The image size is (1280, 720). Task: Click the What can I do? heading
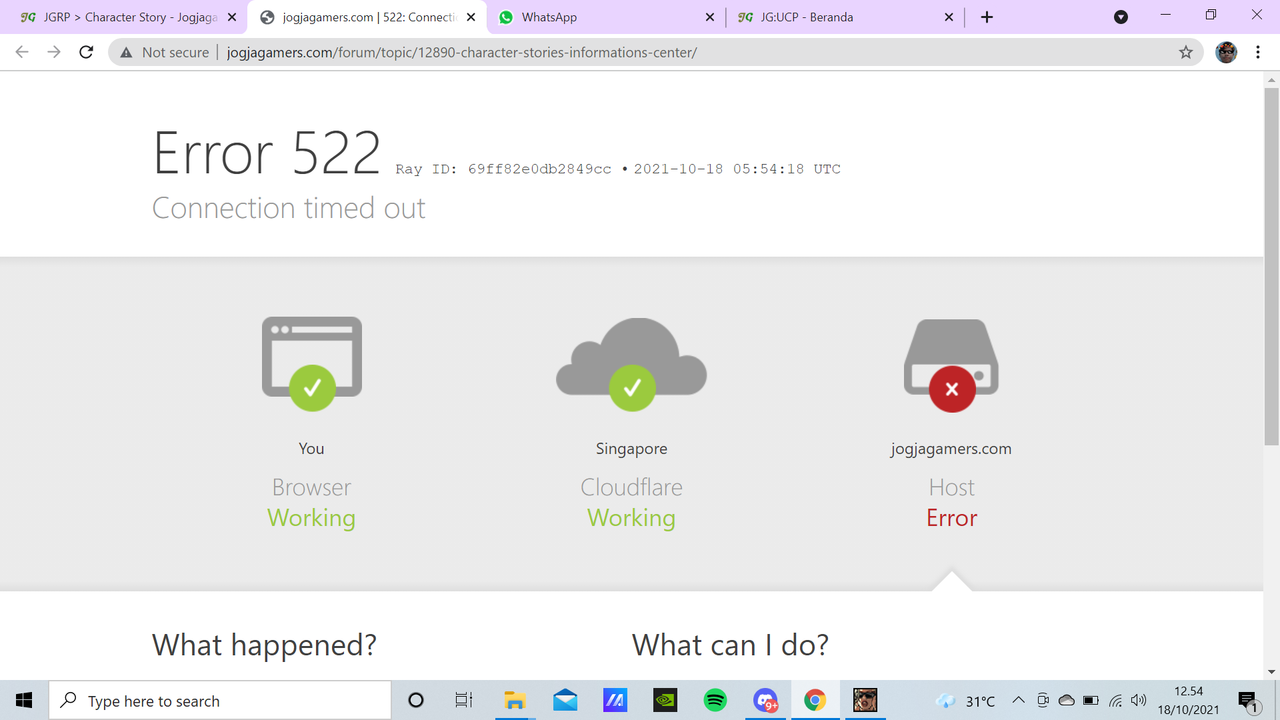click(730, 645)
